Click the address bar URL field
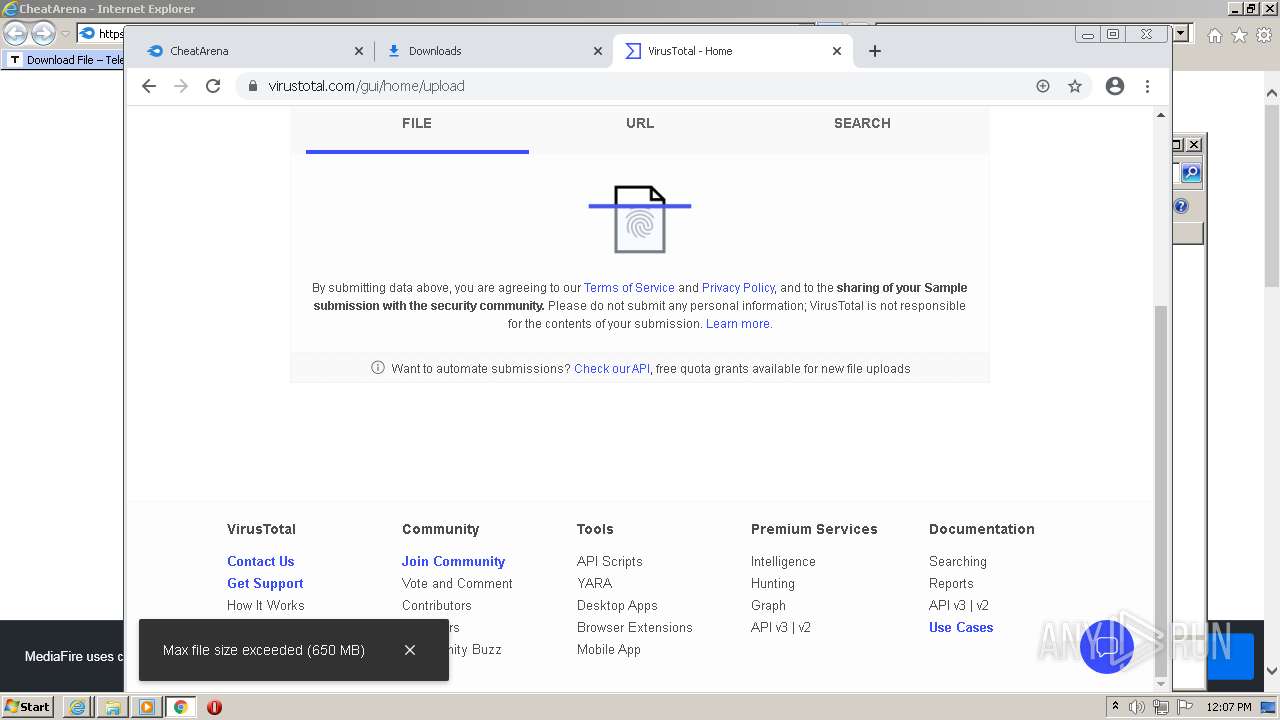This screenshot has width=1280, height=720. coord(640,86)
